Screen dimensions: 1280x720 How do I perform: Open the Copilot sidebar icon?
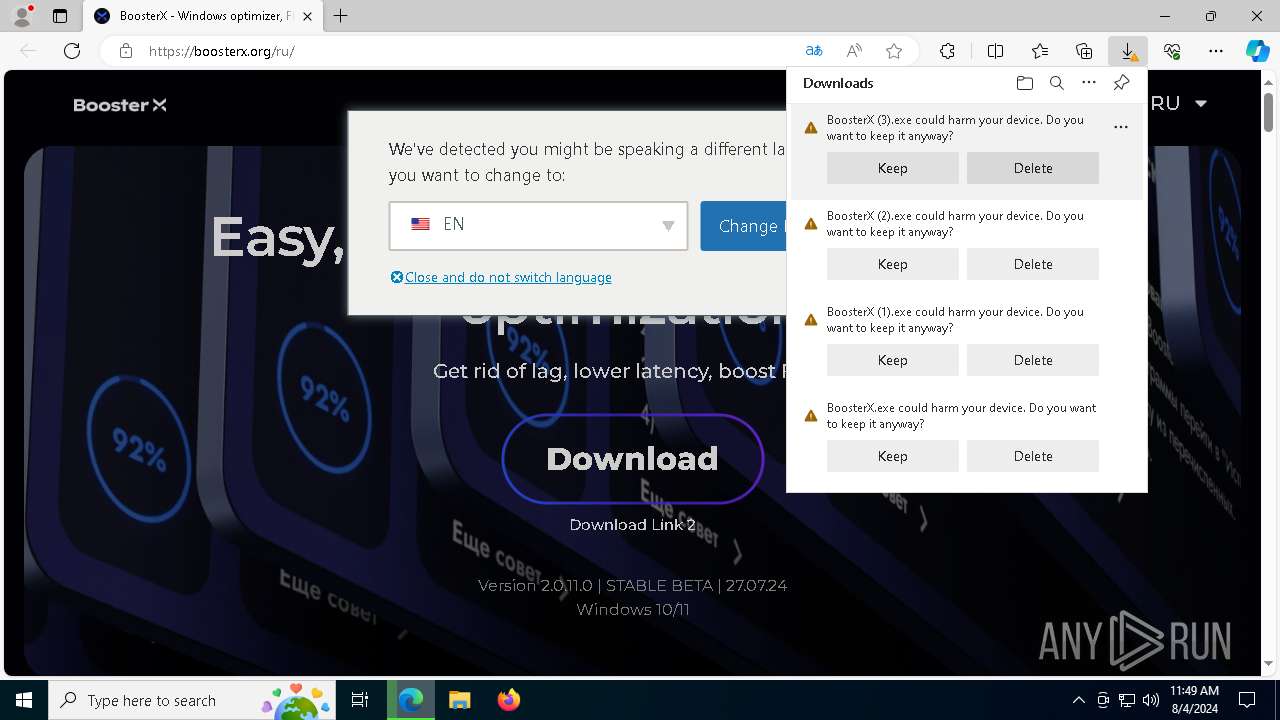point(1257,51)
